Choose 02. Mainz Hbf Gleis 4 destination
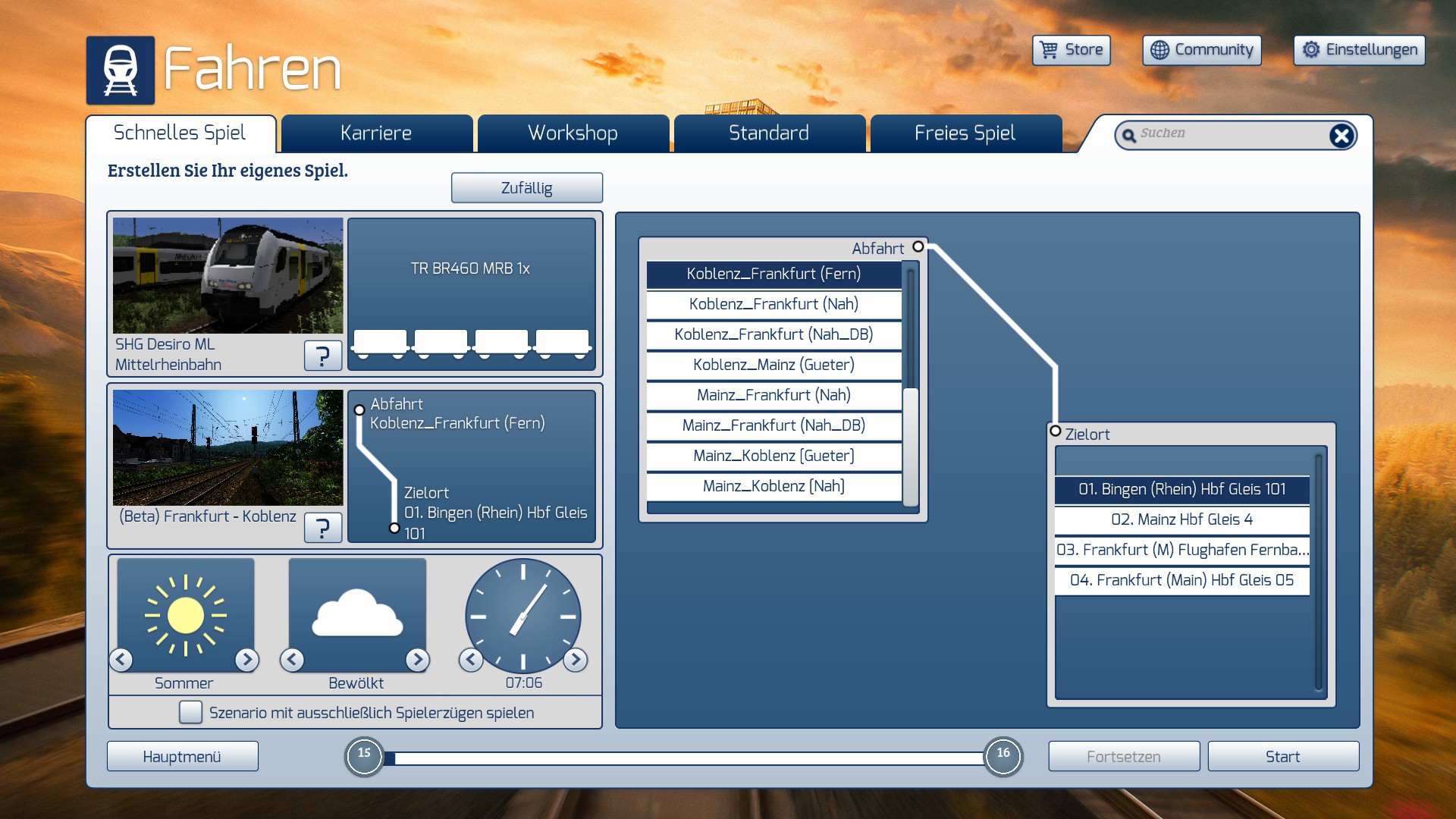 (1181, 519)
